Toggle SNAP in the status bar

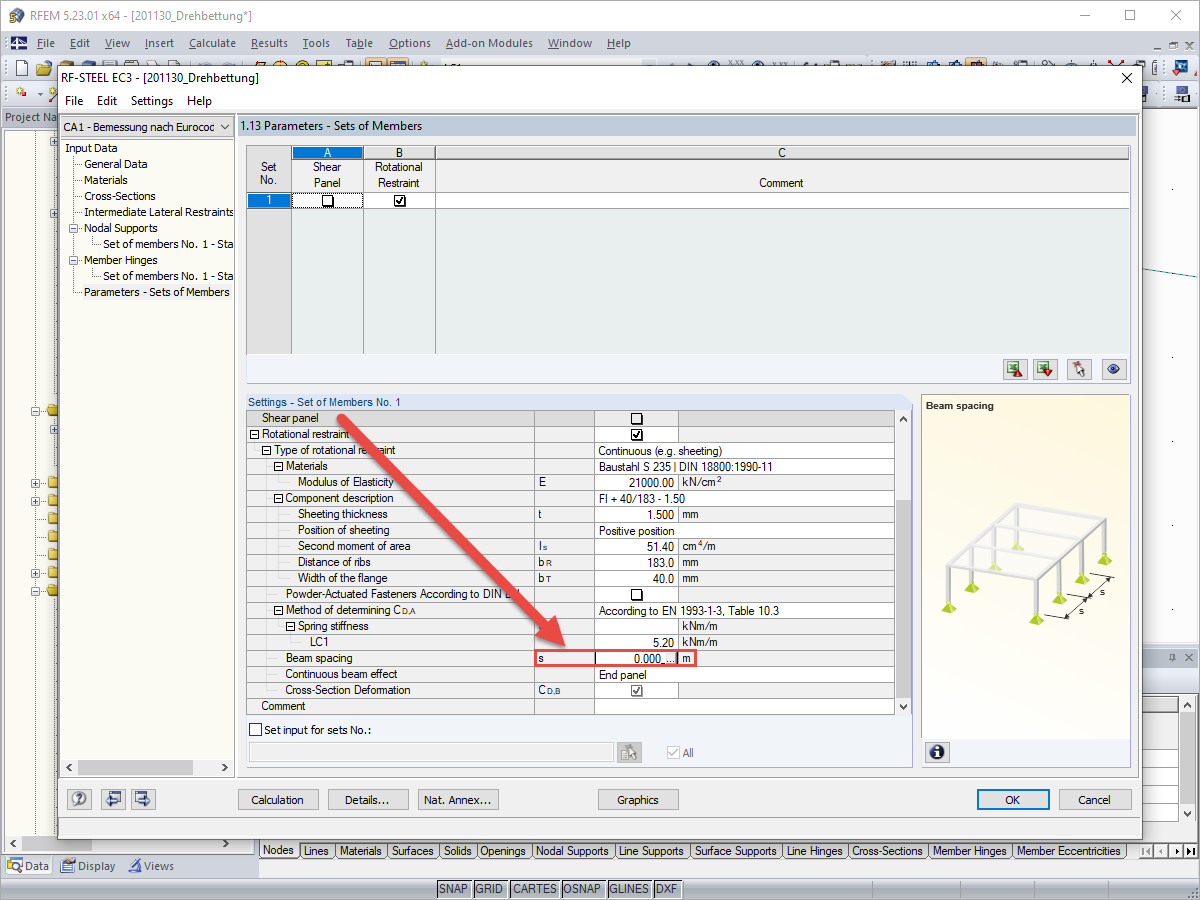point(455,889)
